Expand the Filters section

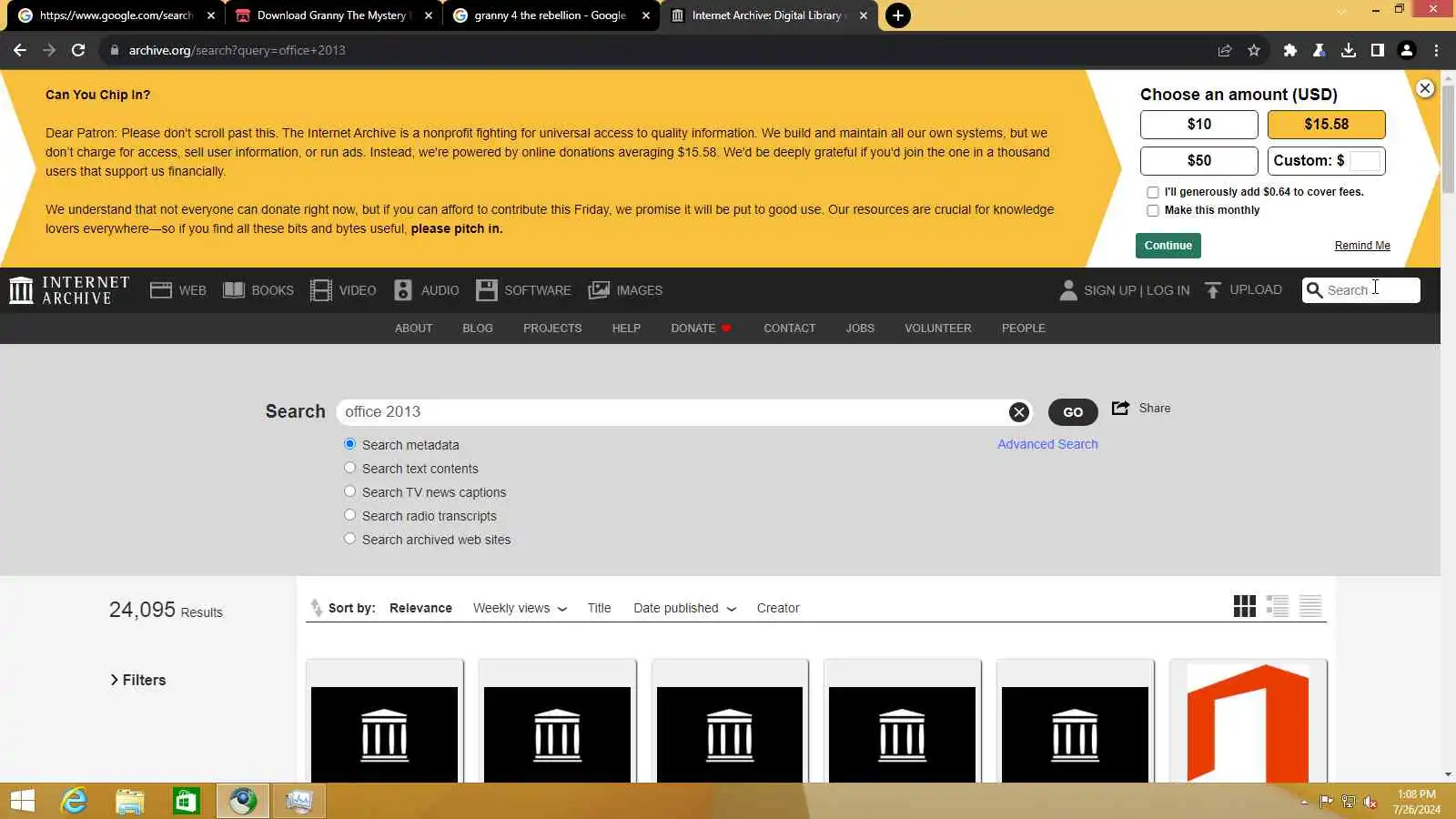[138, 680]
